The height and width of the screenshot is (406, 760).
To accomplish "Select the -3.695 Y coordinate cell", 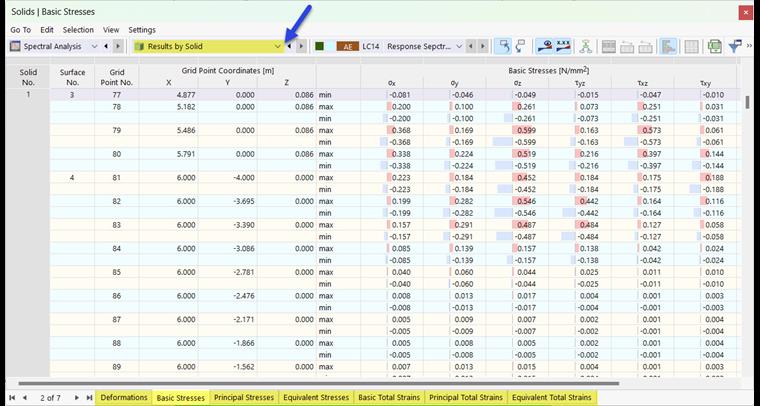I will coord(228,201).
